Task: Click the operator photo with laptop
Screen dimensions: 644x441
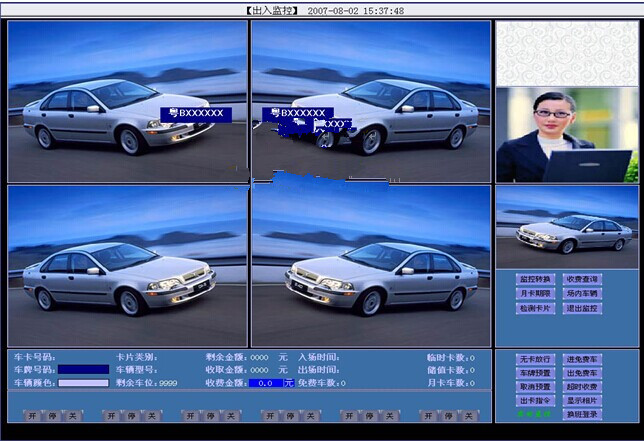Action: point(566,135)
